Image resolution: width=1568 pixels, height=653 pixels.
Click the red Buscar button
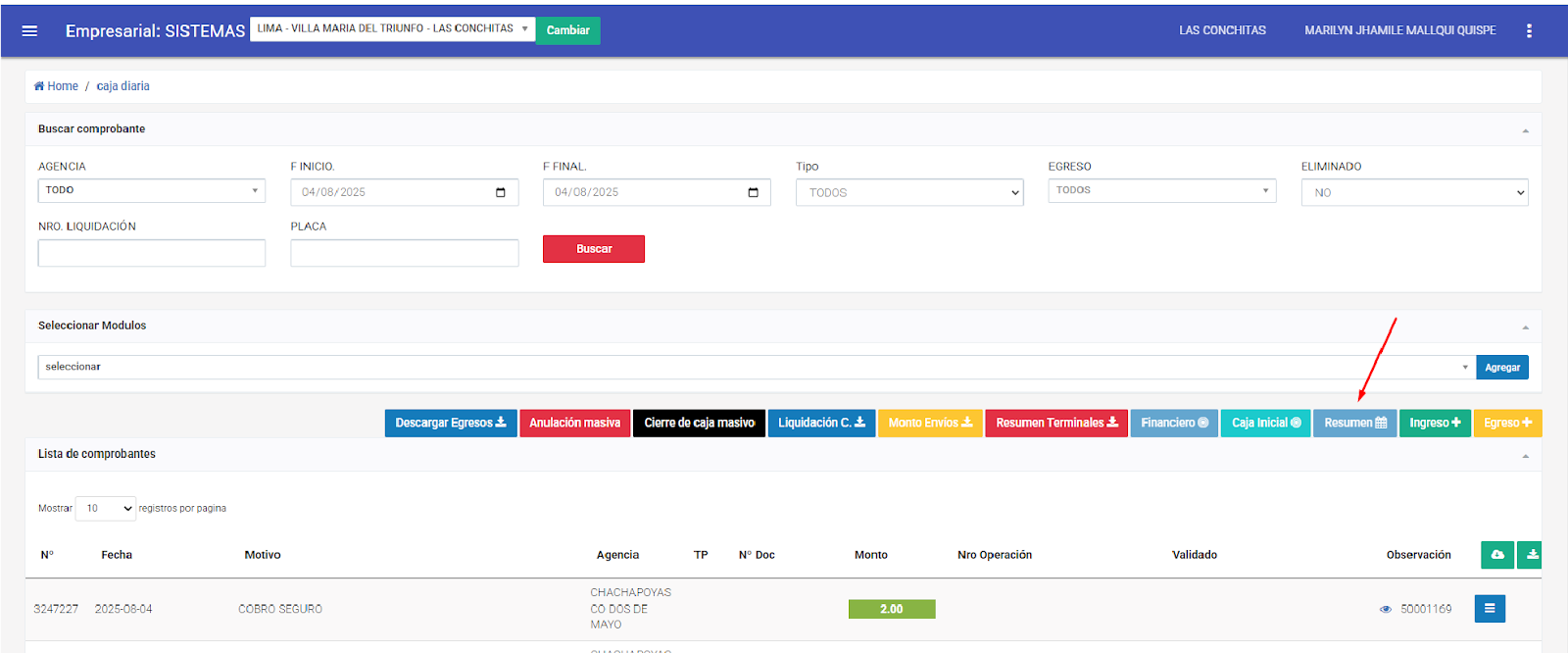point(593,249)
